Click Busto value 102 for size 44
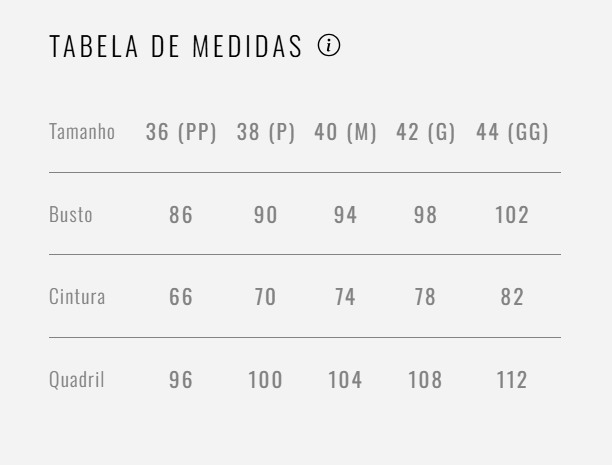The image size is (612, 465). click(x=512, y=215)
